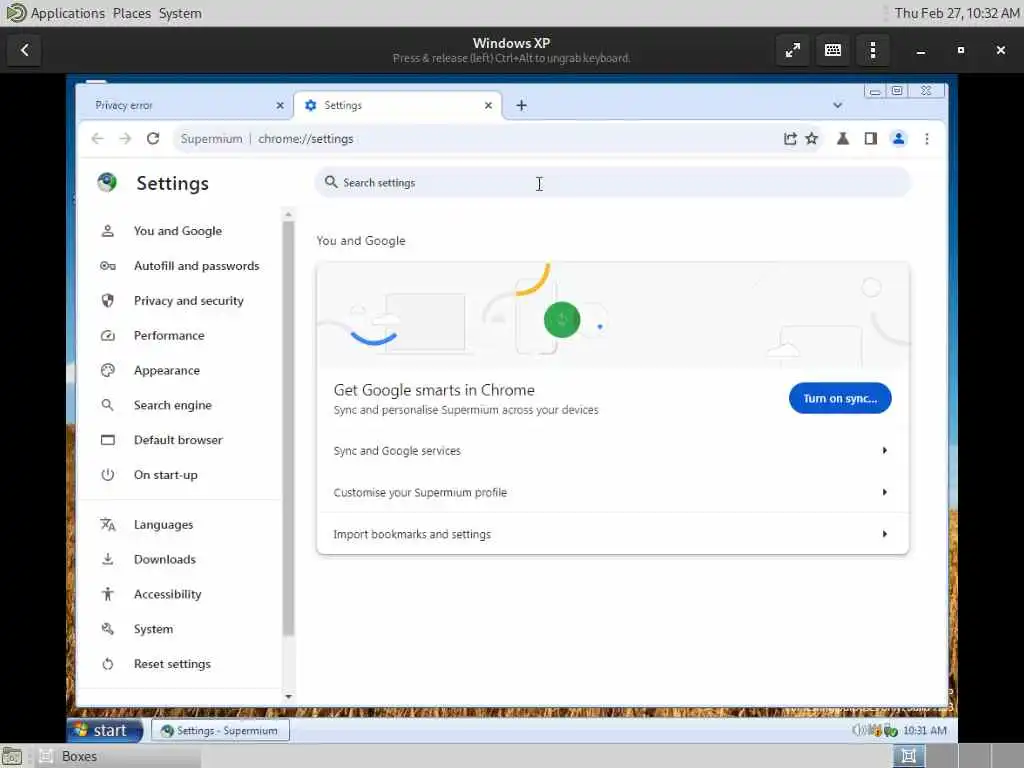
Task: Open the System menu
Action: pos(180,13)
